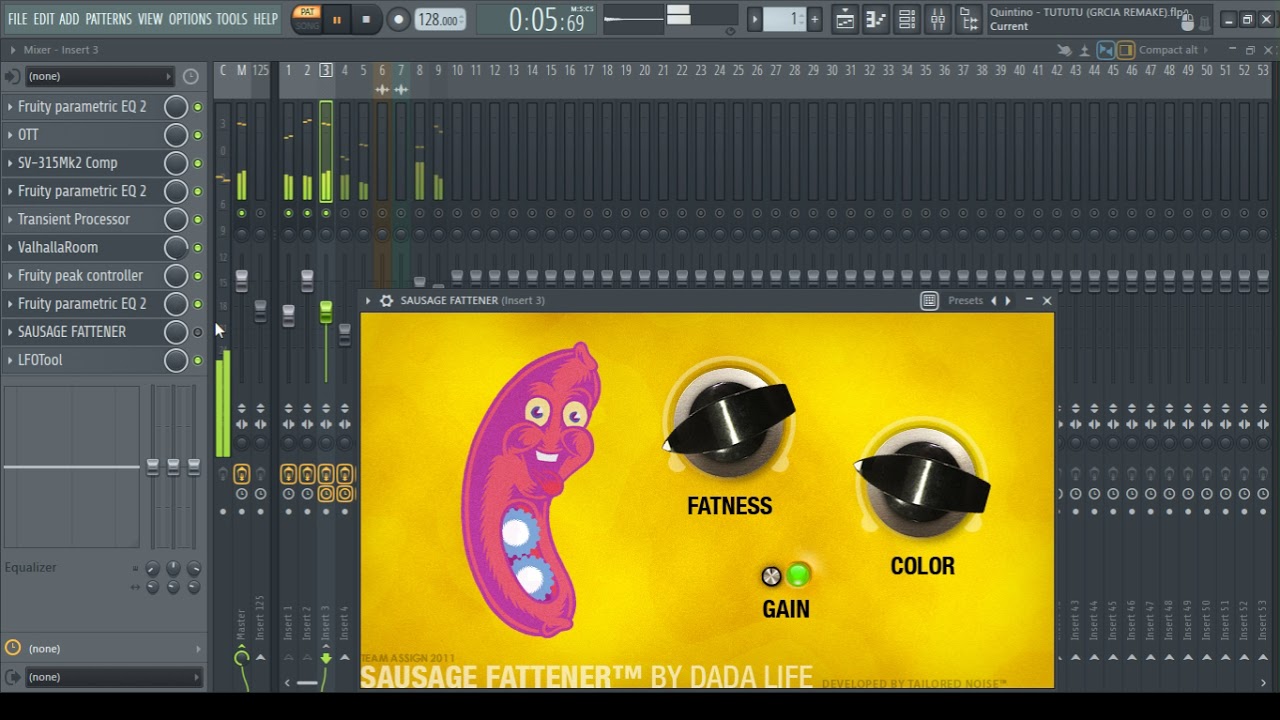
Task: Open the VIEW menu
Action: (150, 19)
